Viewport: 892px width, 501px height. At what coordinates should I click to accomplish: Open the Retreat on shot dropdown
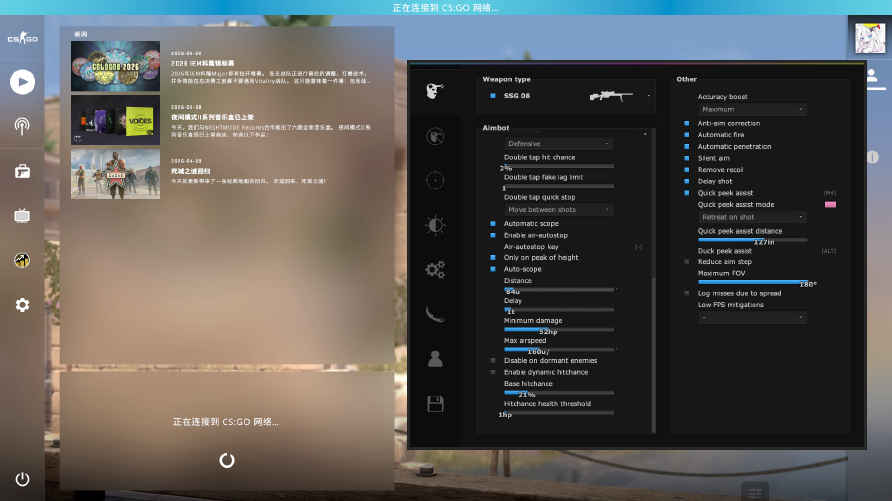[x=752, y=217]
